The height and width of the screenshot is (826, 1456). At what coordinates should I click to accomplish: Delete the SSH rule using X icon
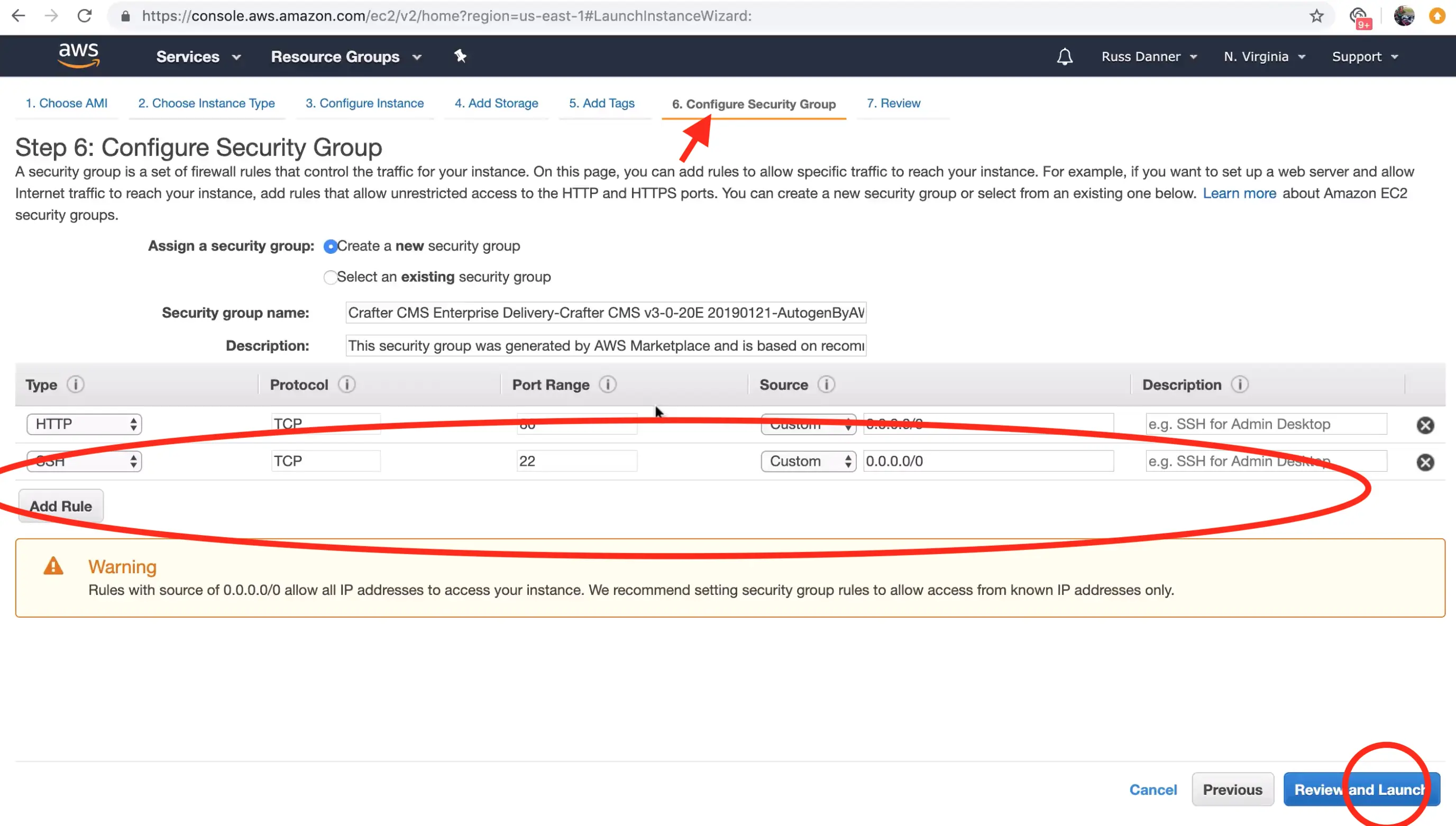coord(1425,462)
